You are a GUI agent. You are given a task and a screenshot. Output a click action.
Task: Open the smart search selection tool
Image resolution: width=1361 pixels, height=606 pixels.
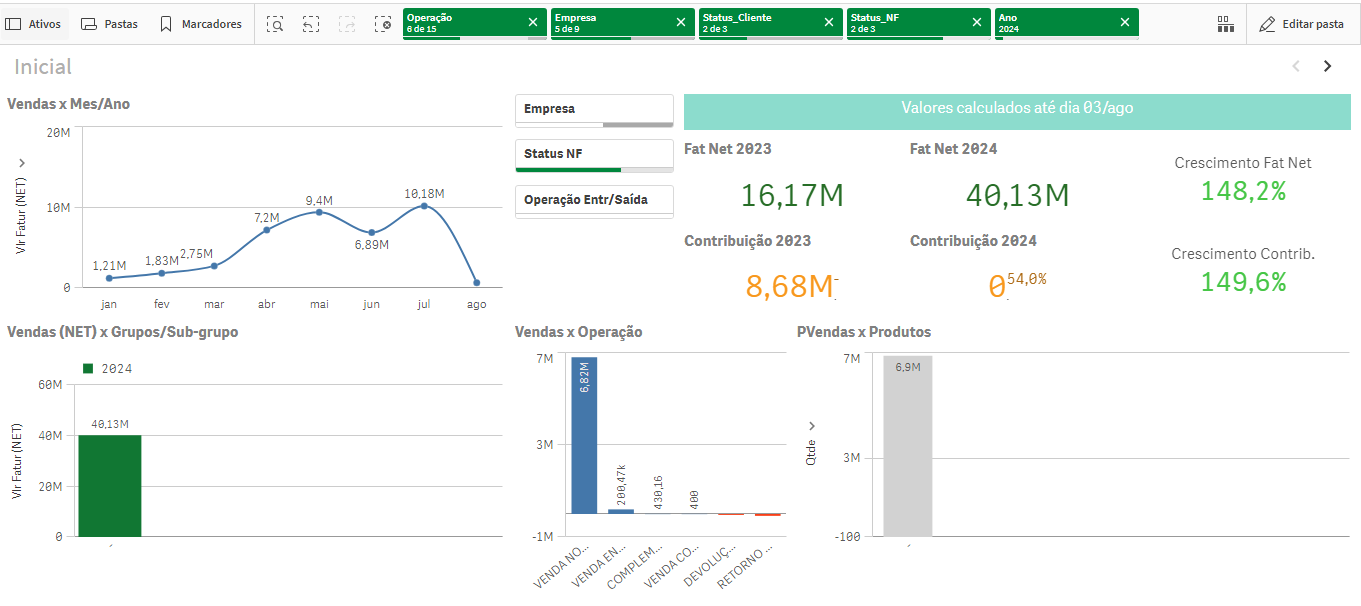(275, 23)
